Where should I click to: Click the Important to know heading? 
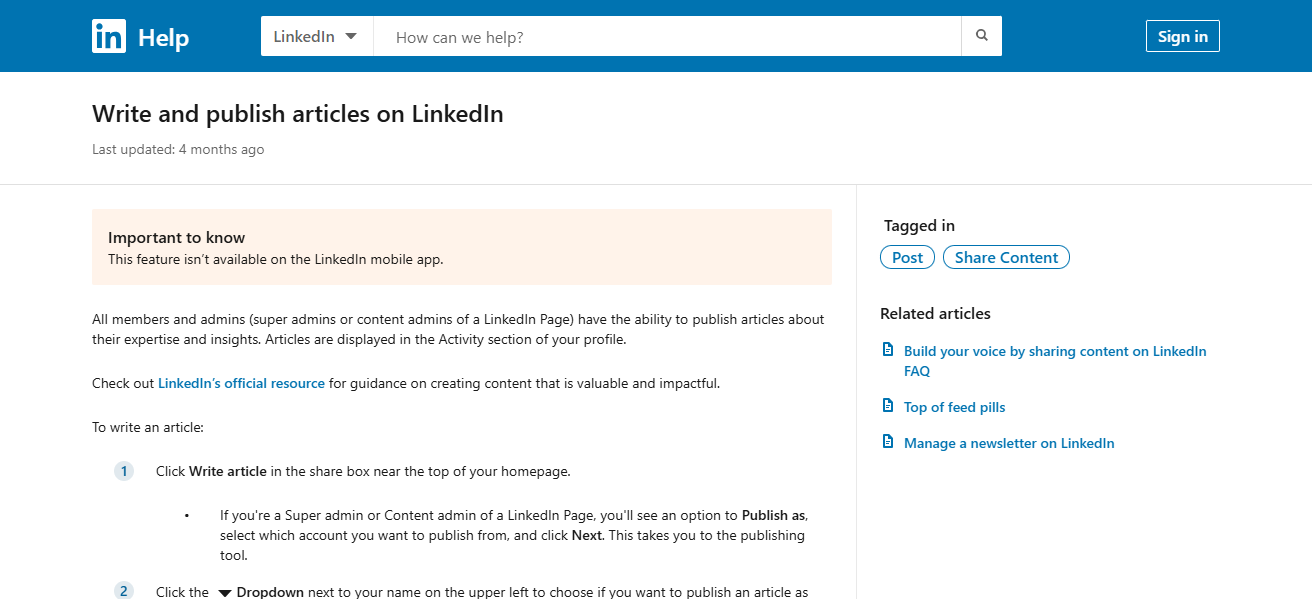point(177,237)
